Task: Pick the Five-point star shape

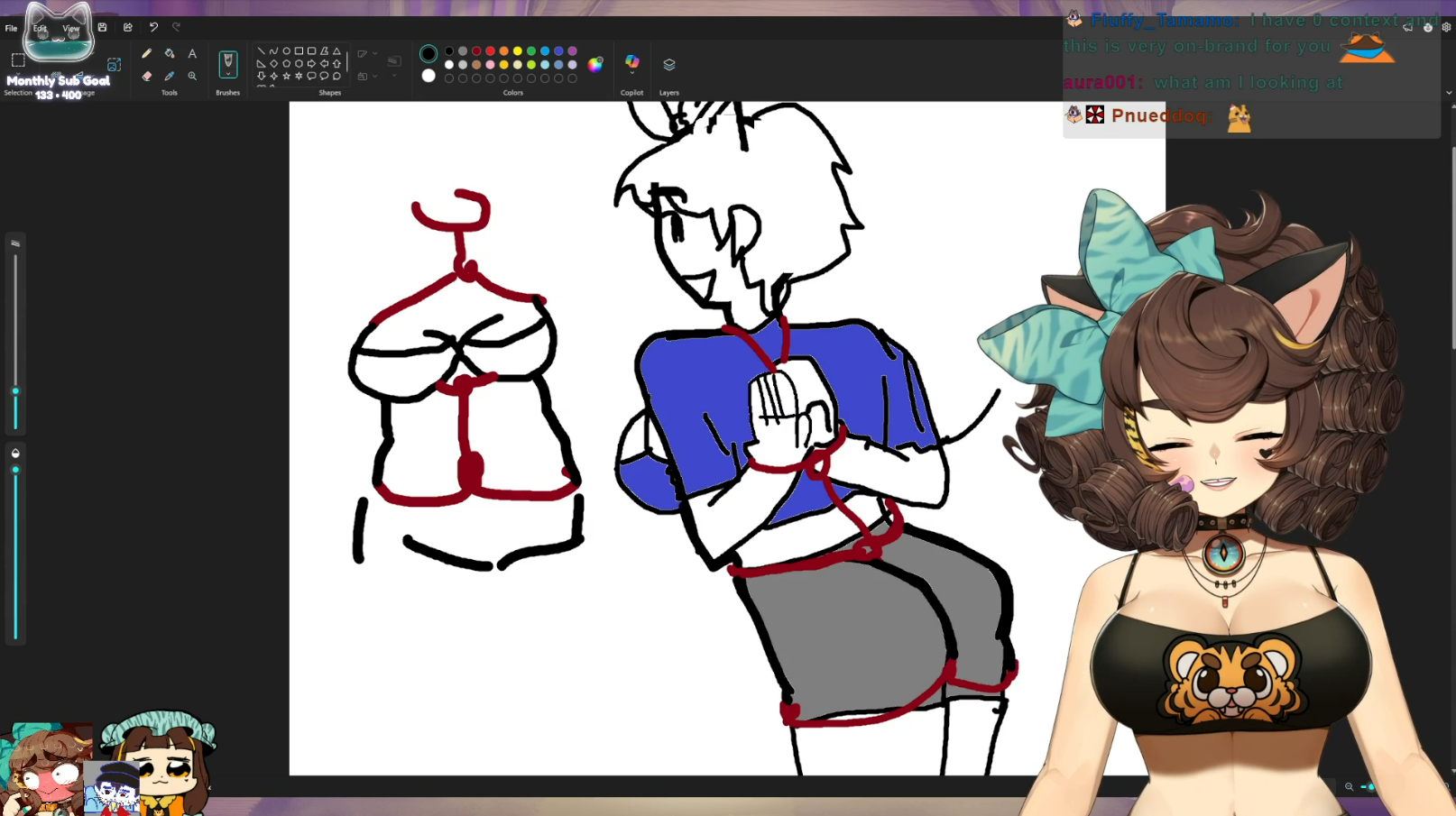Action: [x=286, y=77]
